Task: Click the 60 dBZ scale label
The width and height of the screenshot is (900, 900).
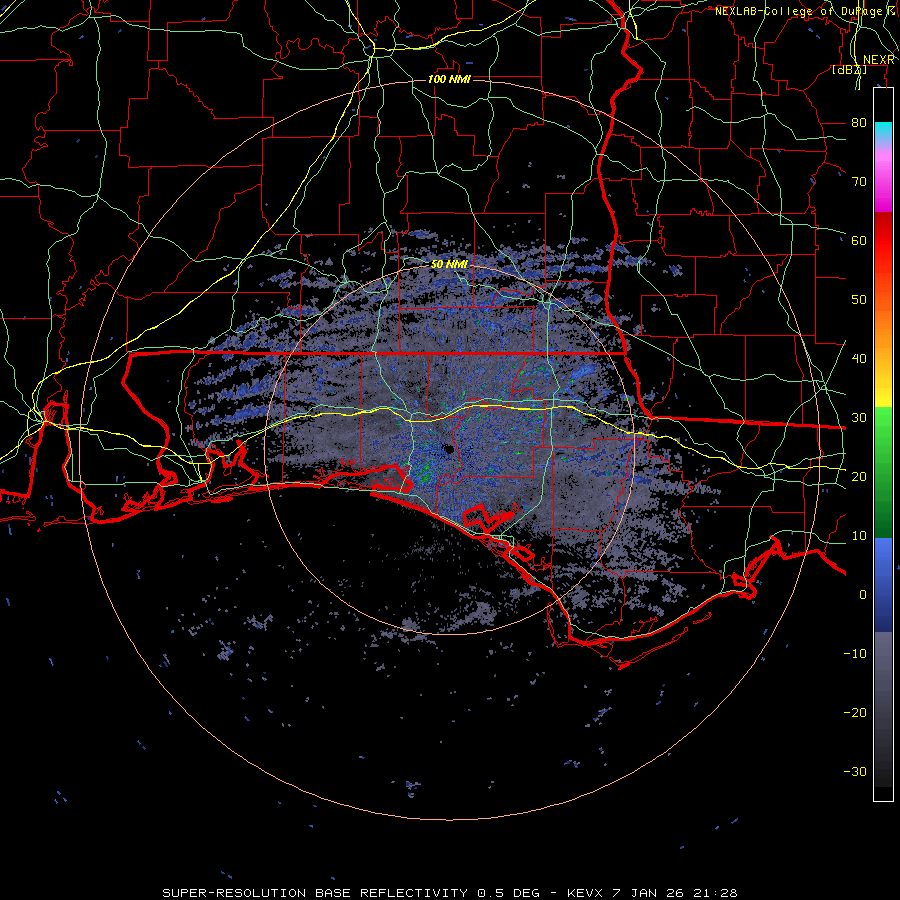Action: click(x=859, y=240)
